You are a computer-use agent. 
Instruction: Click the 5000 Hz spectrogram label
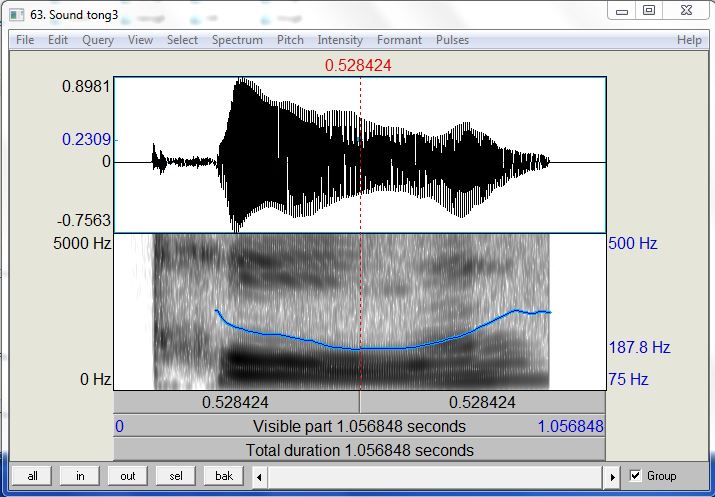click(x=82, y=243)
